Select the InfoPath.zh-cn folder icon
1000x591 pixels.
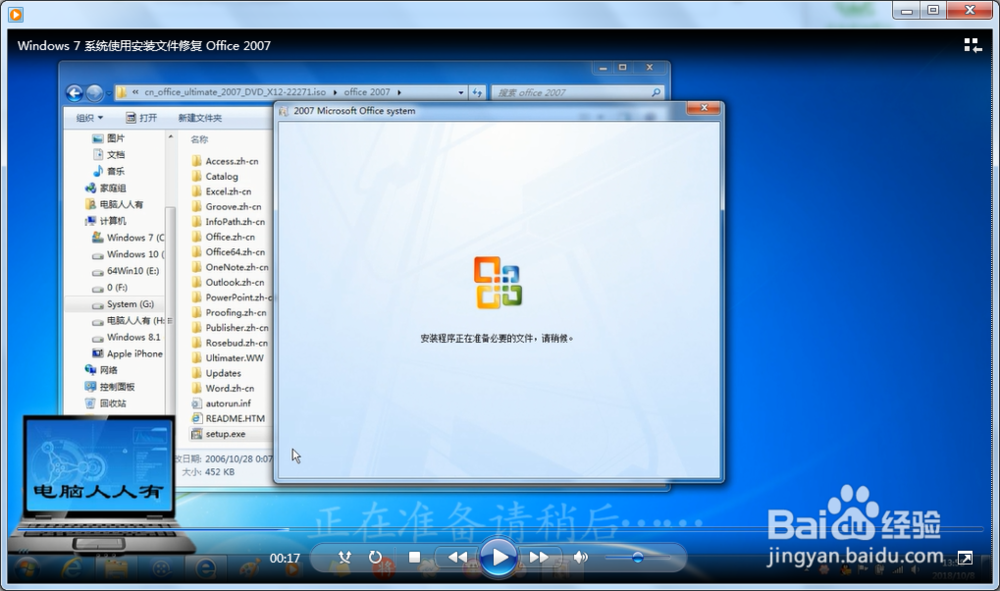point(196,222)
